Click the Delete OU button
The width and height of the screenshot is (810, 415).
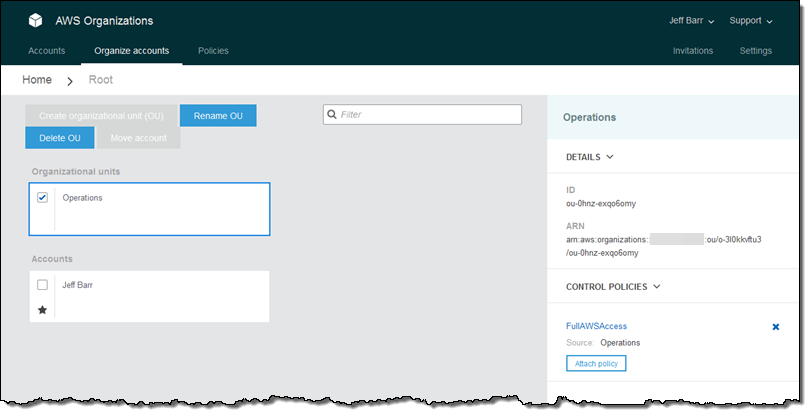60,138
